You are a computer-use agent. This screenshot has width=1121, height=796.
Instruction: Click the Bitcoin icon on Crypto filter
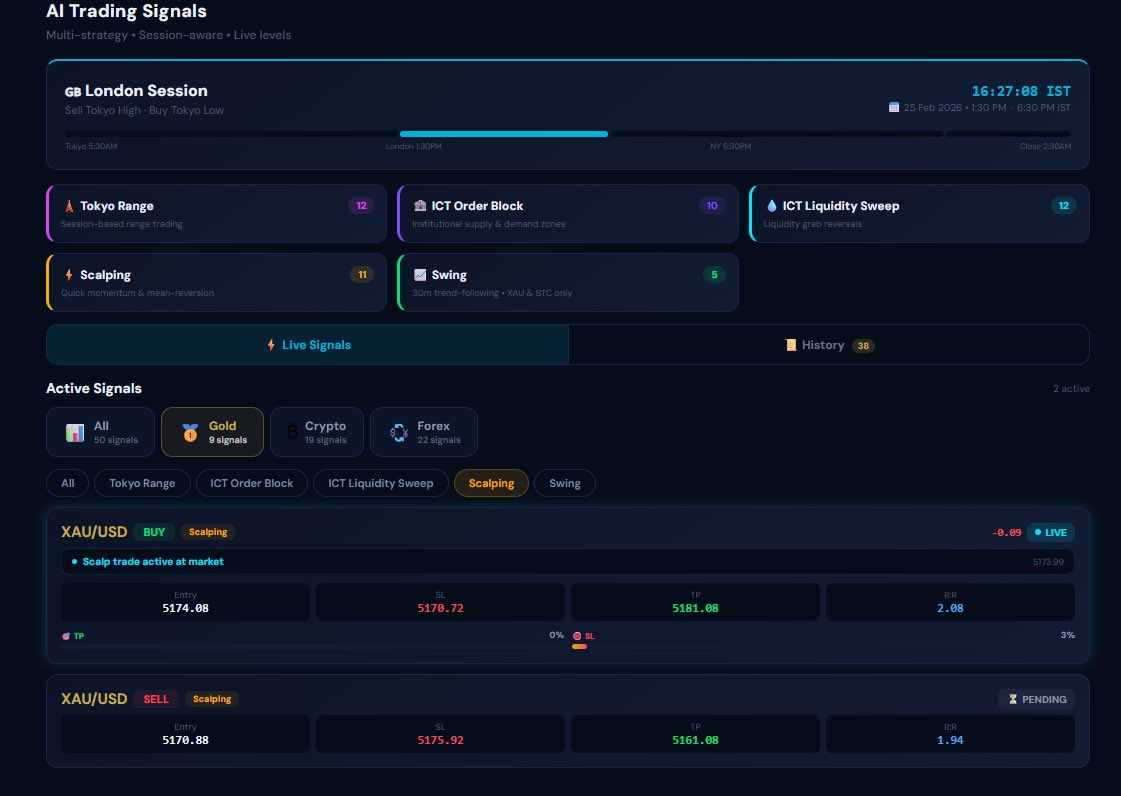coord(292,432)
